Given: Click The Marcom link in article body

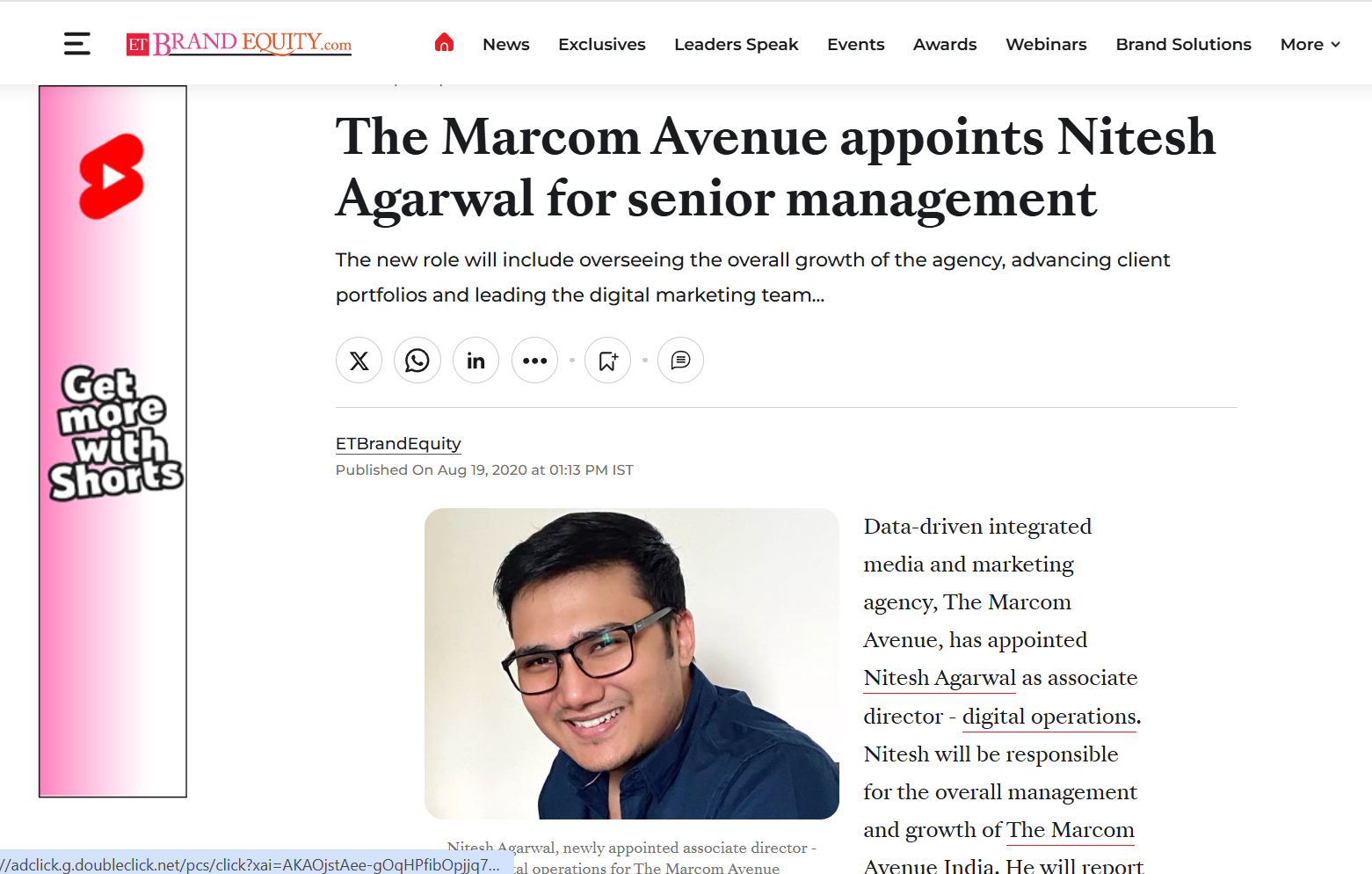Looking at the screenshot, I should pos(1071,830).
